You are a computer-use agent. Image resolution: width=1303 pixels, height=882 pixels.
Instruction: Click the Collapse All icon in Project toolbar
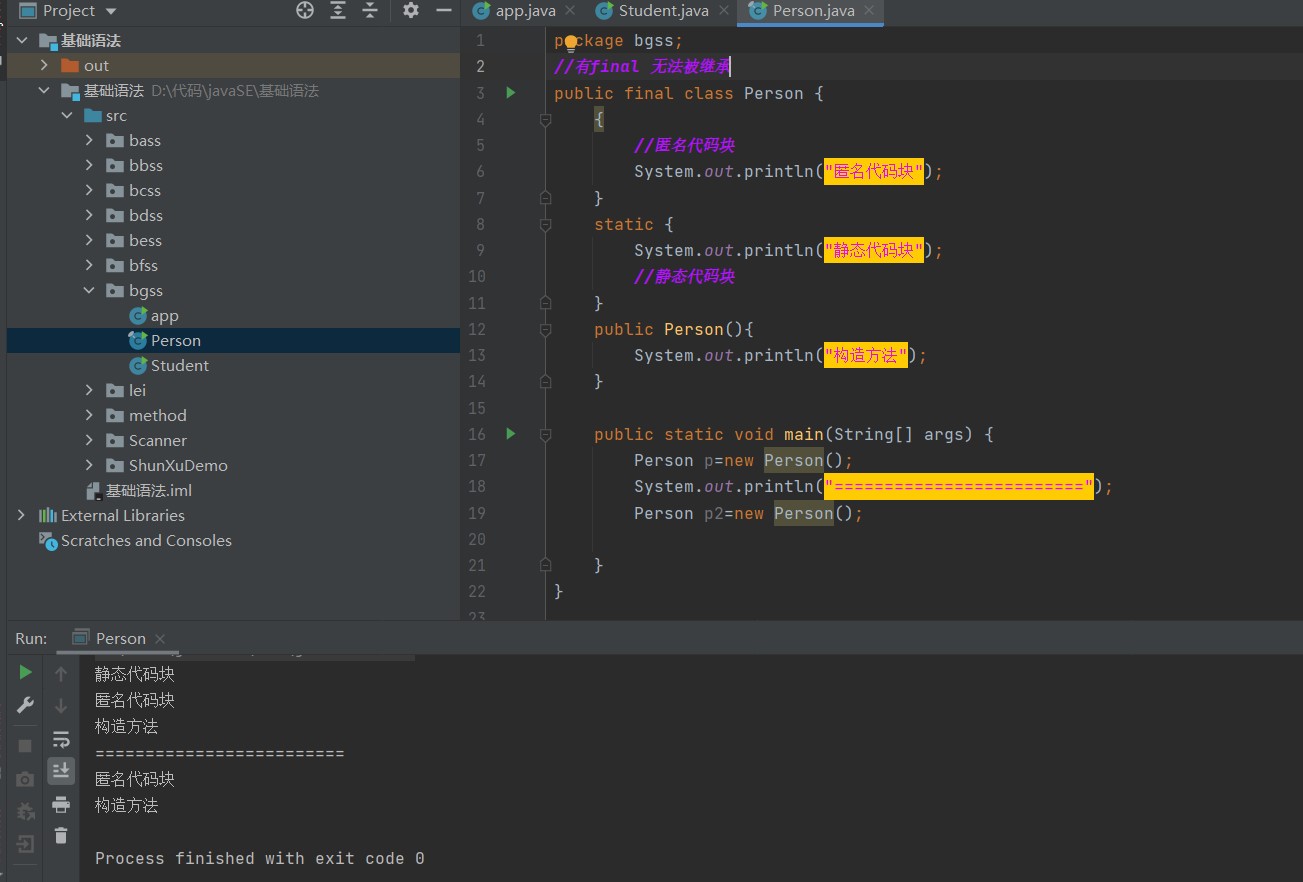click(371, 11)
